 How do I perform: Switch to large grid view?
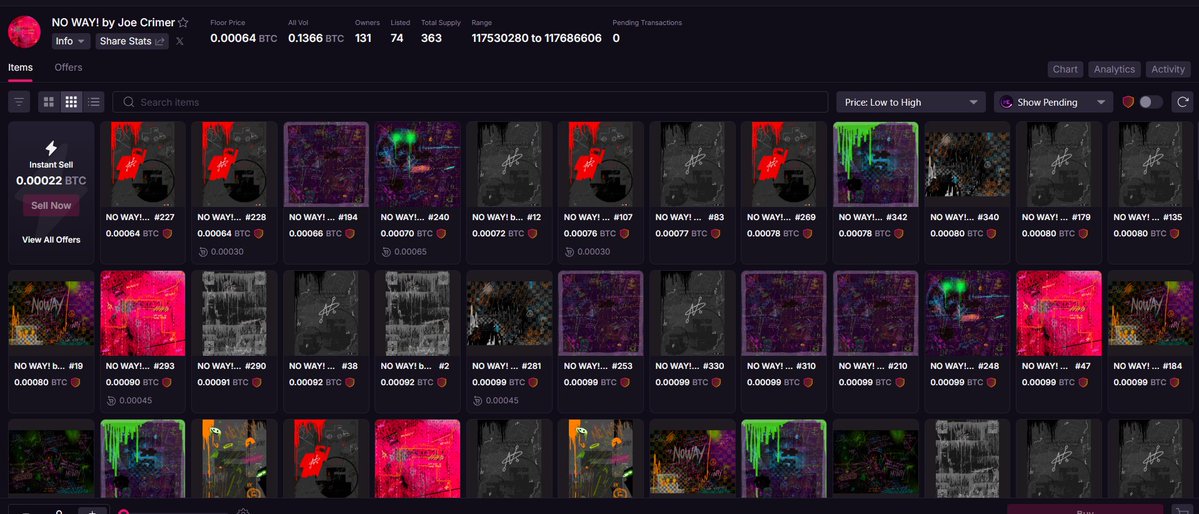49,102
